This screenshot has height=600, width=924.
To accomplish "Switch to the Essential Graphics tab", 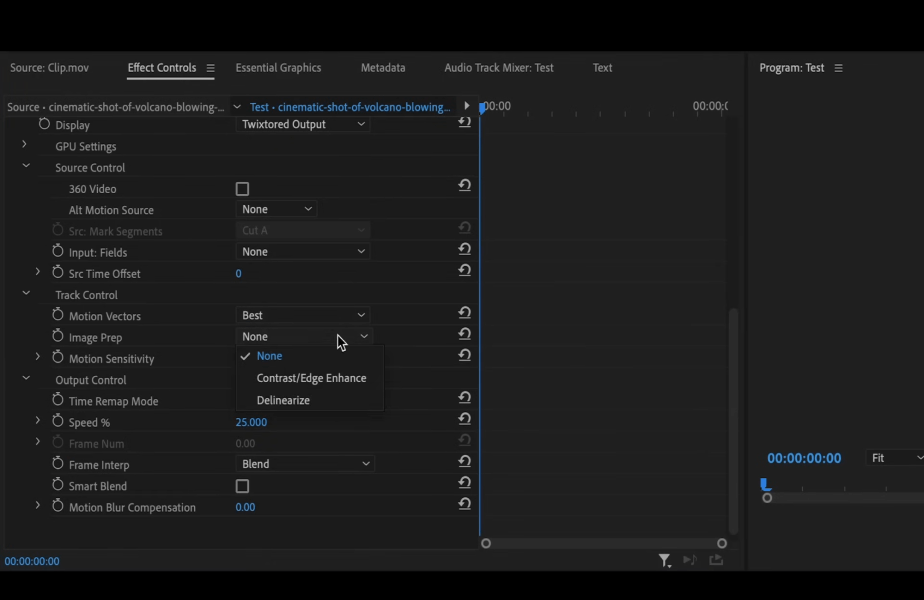I will pos(278,68).
